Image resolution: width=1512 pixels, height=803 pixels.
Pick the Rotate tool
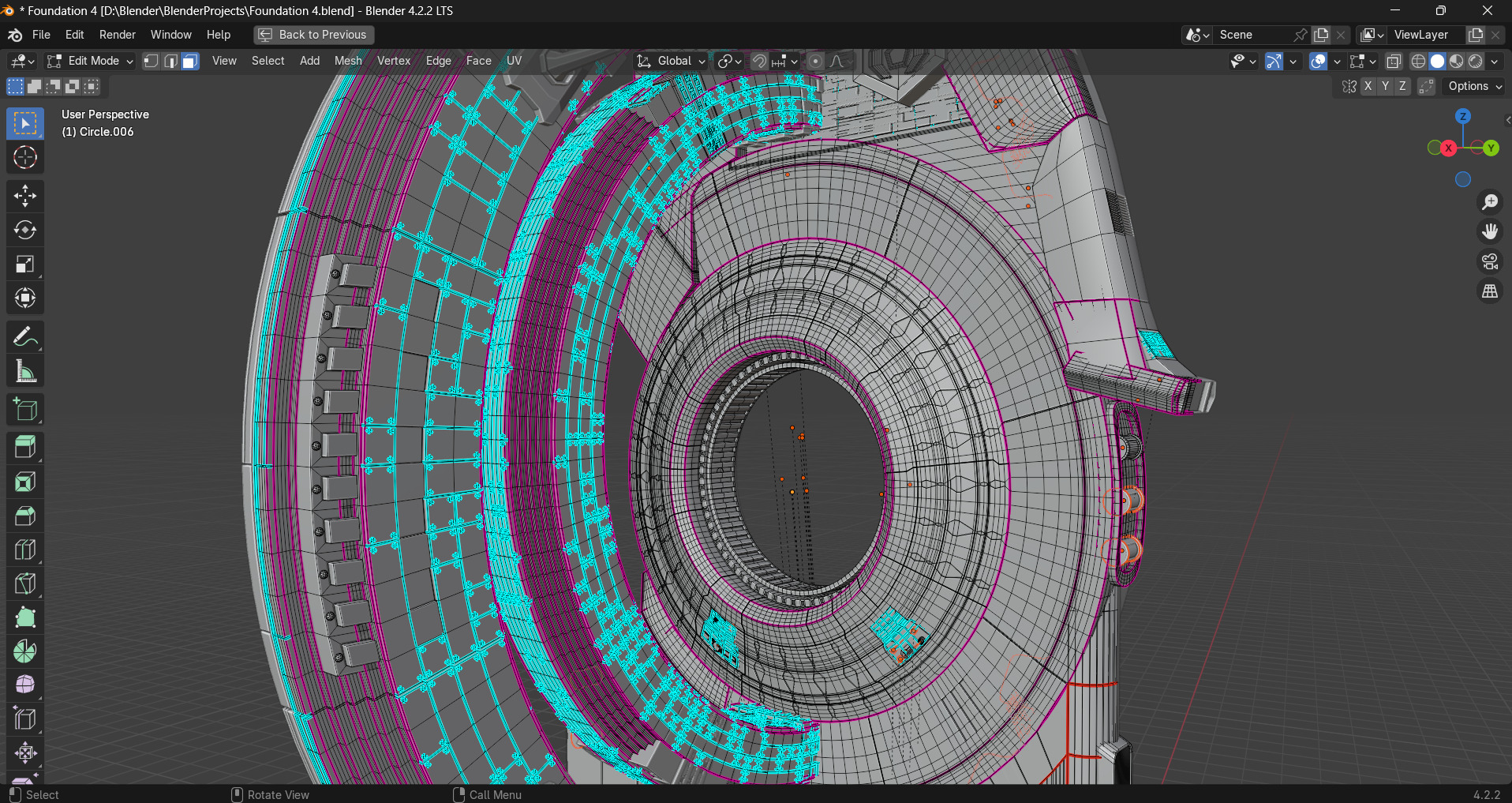(25, 230)
